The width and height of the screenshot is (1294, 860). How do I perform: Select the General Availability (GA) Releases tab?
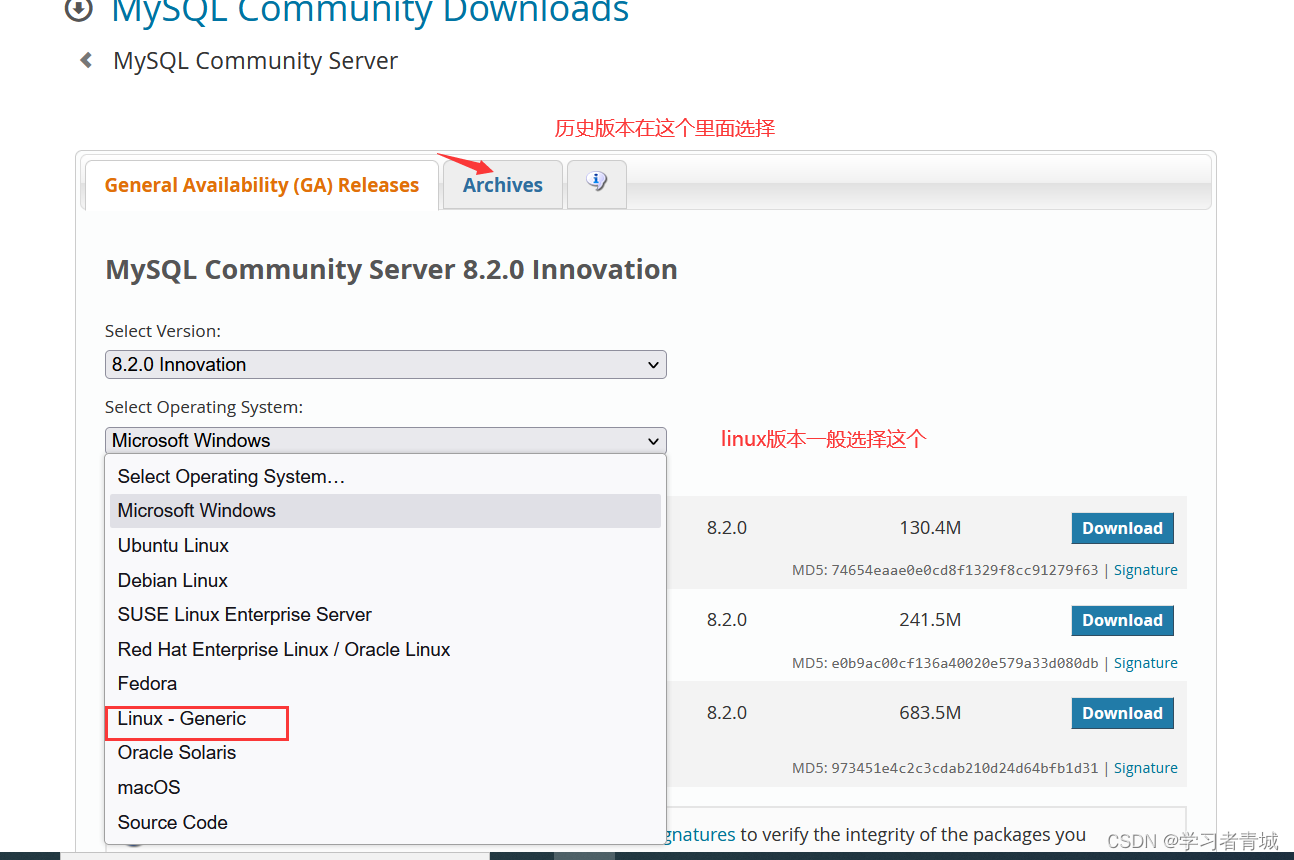(x=261, y=184)
